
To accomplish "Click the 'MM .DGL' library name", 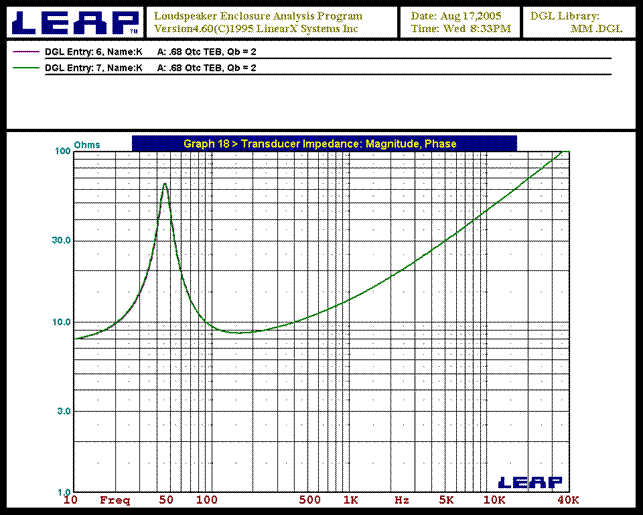I will pyautogui.click(x=589, y=30).
